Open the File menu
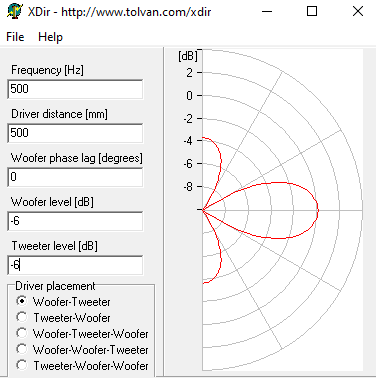This screenshot has height=378, width=376. pos(15,37)
